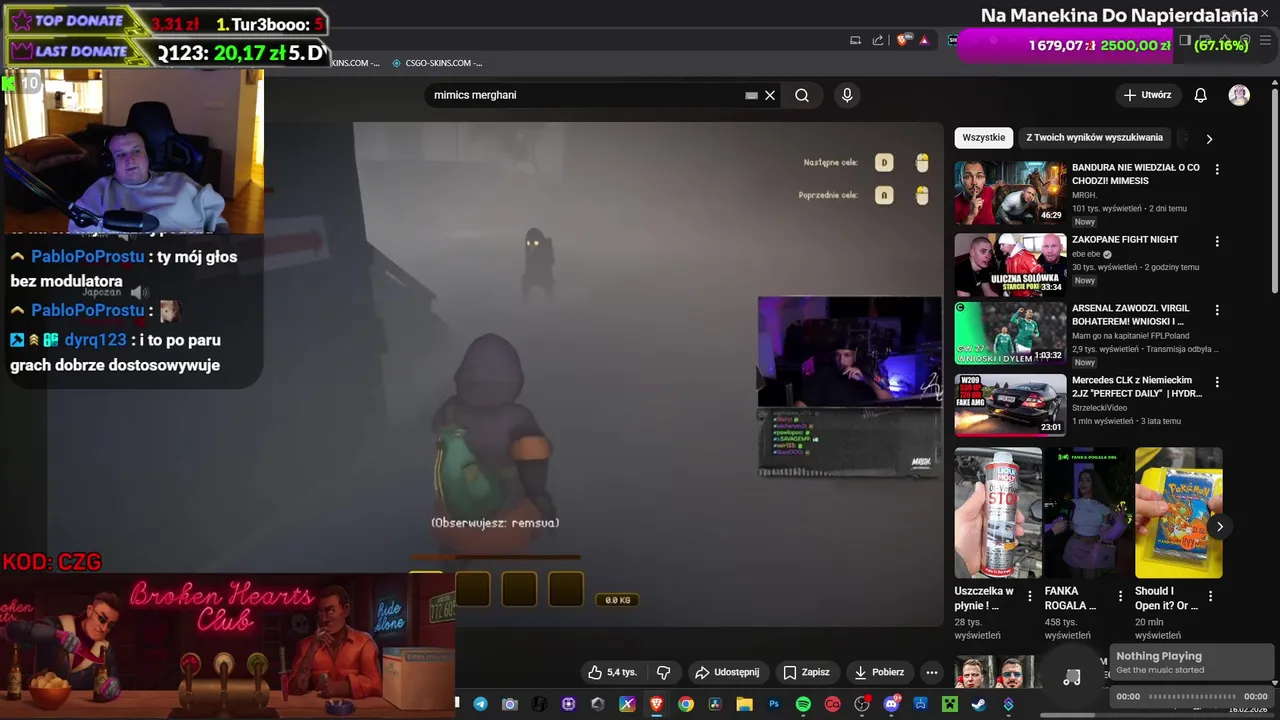Go to the StrzeleckiVideo channel

tap(1100, 408)
